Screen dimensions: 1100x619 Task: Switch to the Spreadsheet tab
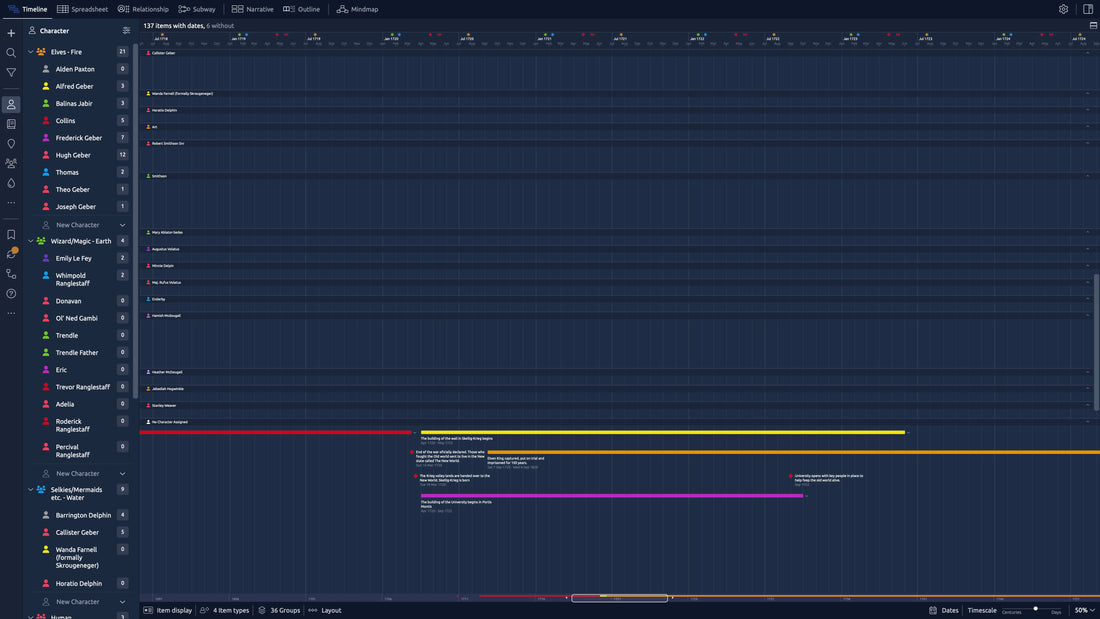point(83,8)
